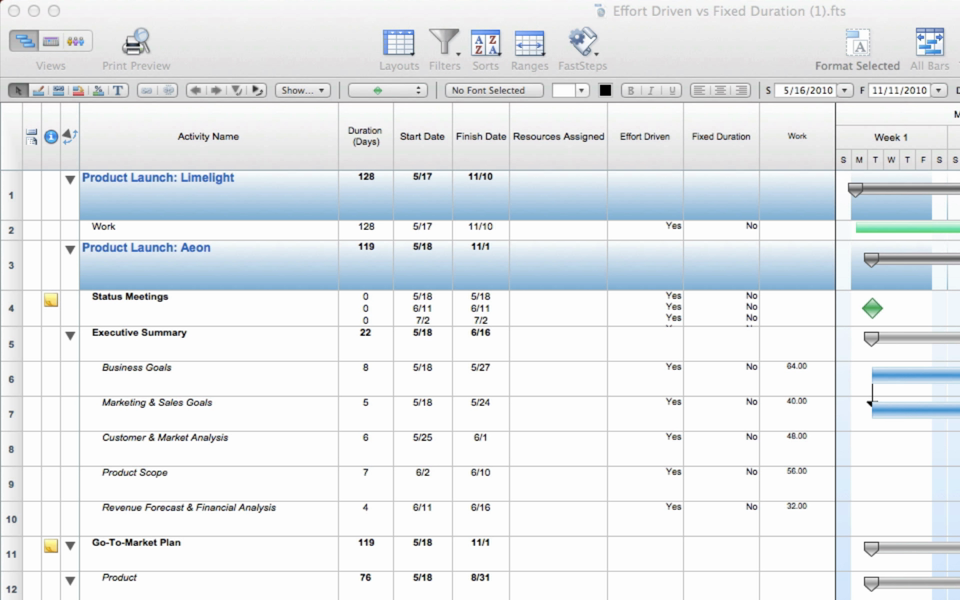Select the percent complete tool
Viewport: 960px width, 600px height.
pos(98,91)
